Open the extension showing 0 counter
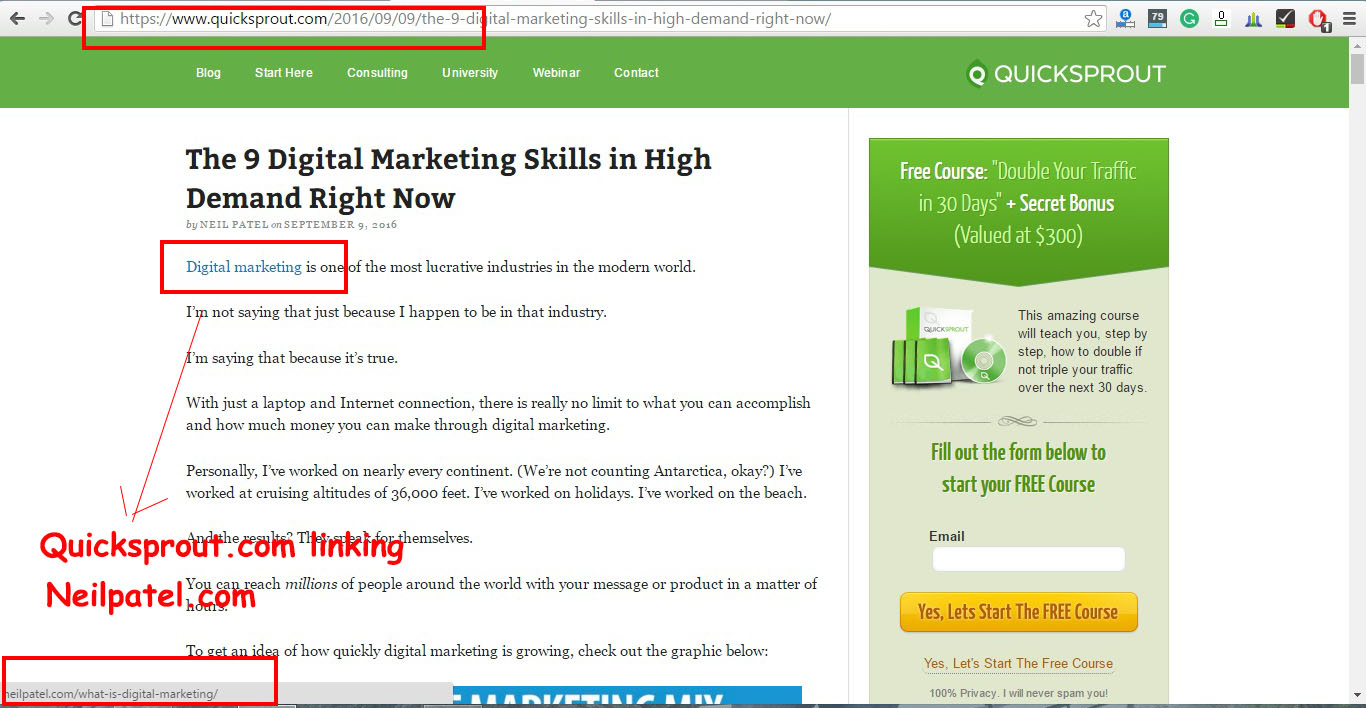The image size is (1366, 708). tap(1221, 18)
